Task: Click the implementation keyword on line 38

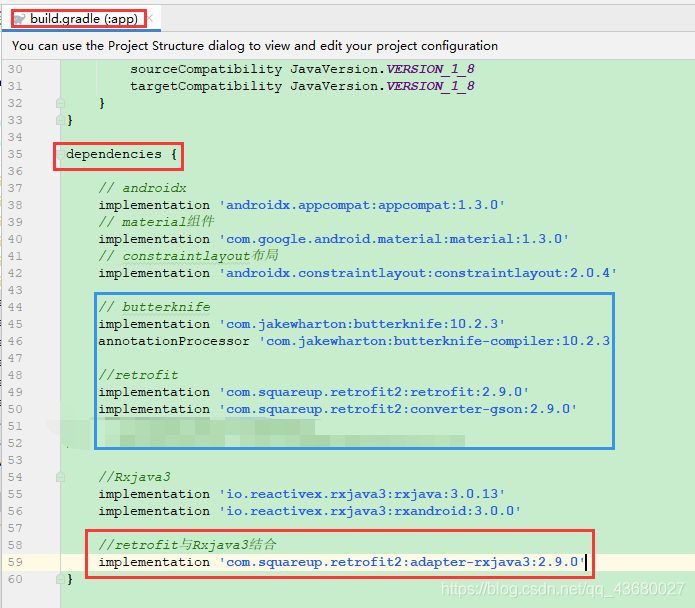Action: click(x=154, y=205)
